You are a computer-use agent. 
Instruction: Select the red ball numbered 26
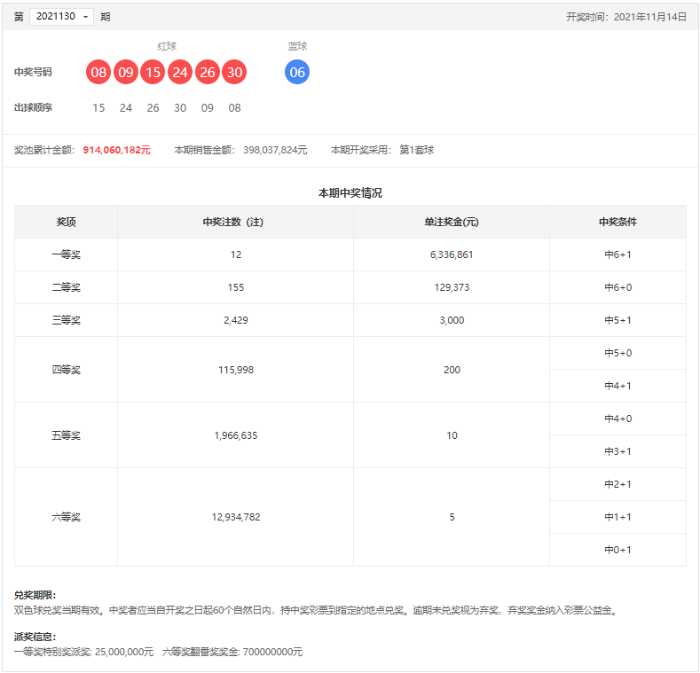point(207,72)
